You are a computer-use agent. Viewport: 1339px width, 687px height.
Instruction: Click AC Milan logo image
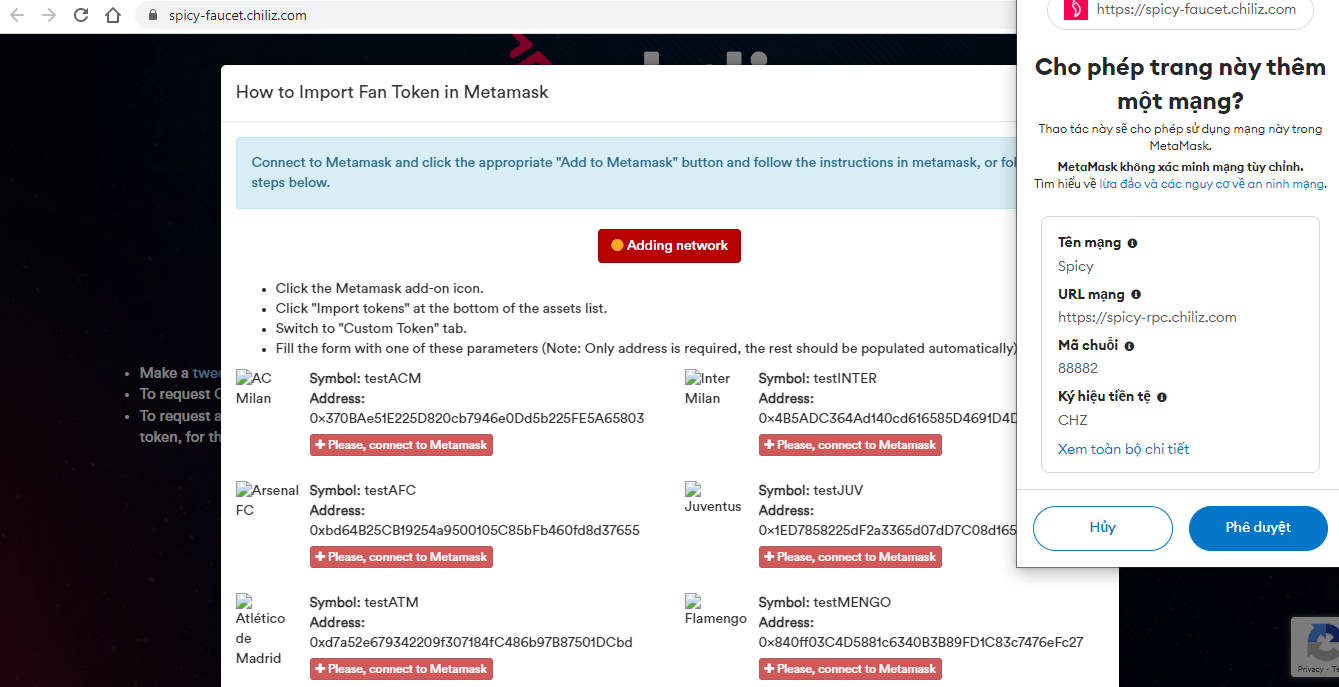[x=254, y=388]
